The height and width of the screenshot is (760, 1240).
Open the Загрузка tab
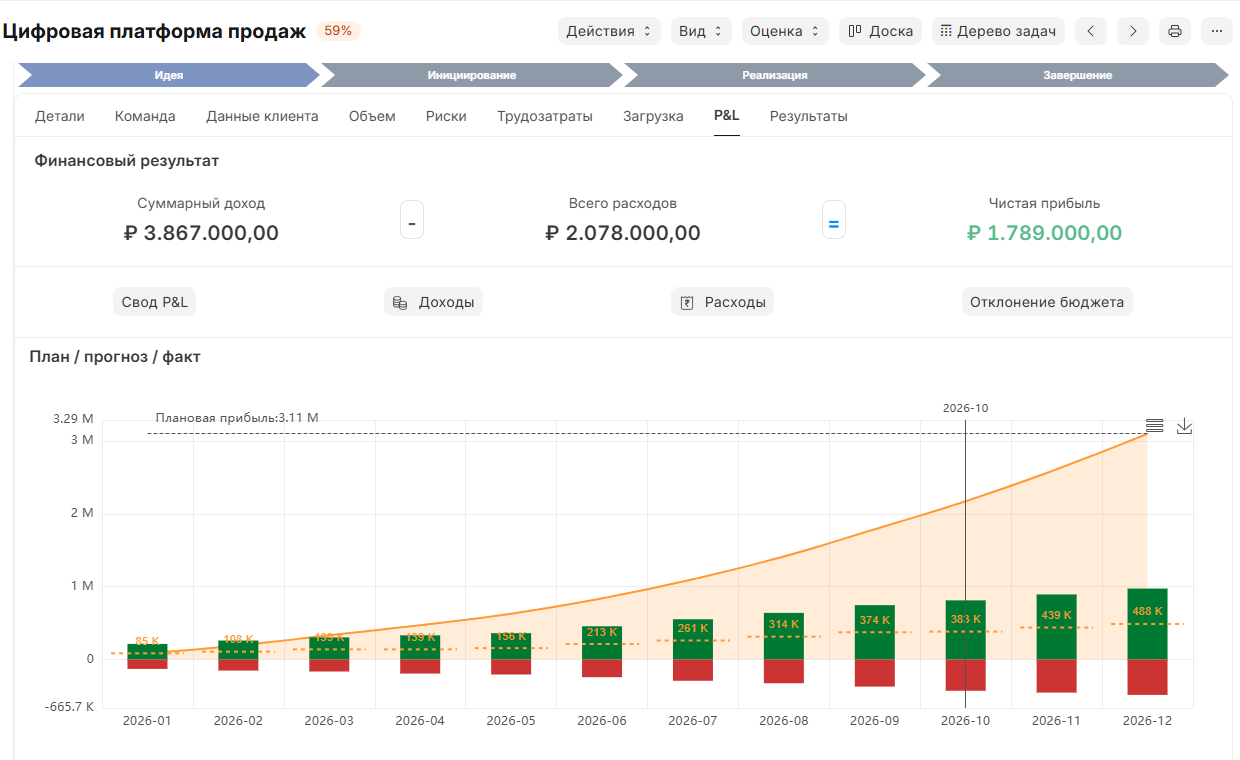click(x=653, y=116)
